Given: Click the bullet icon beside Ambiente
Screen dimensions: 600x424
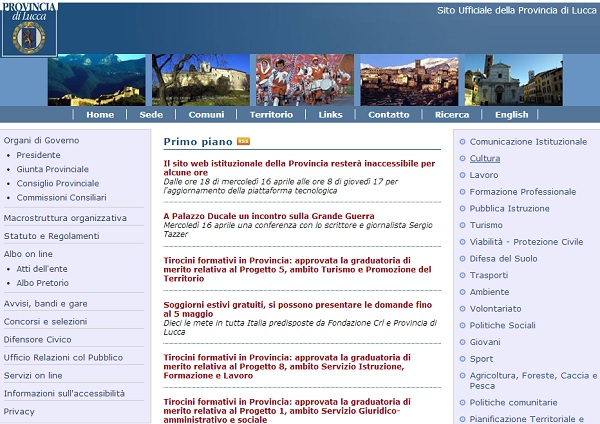Looking at the screenshot, I should [462, 292].
